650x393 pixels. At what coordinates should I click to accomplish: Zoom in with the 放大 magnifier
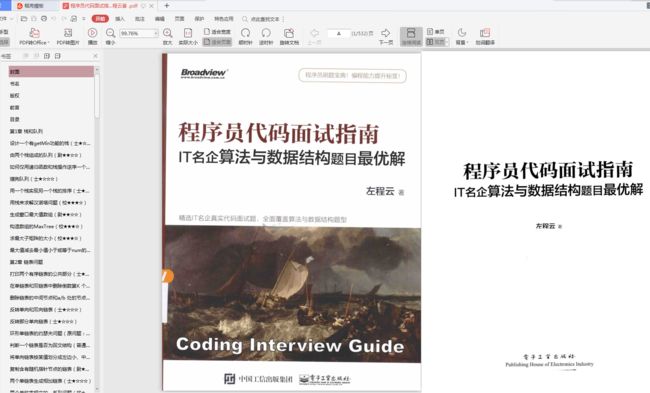[x=167, y=36]
